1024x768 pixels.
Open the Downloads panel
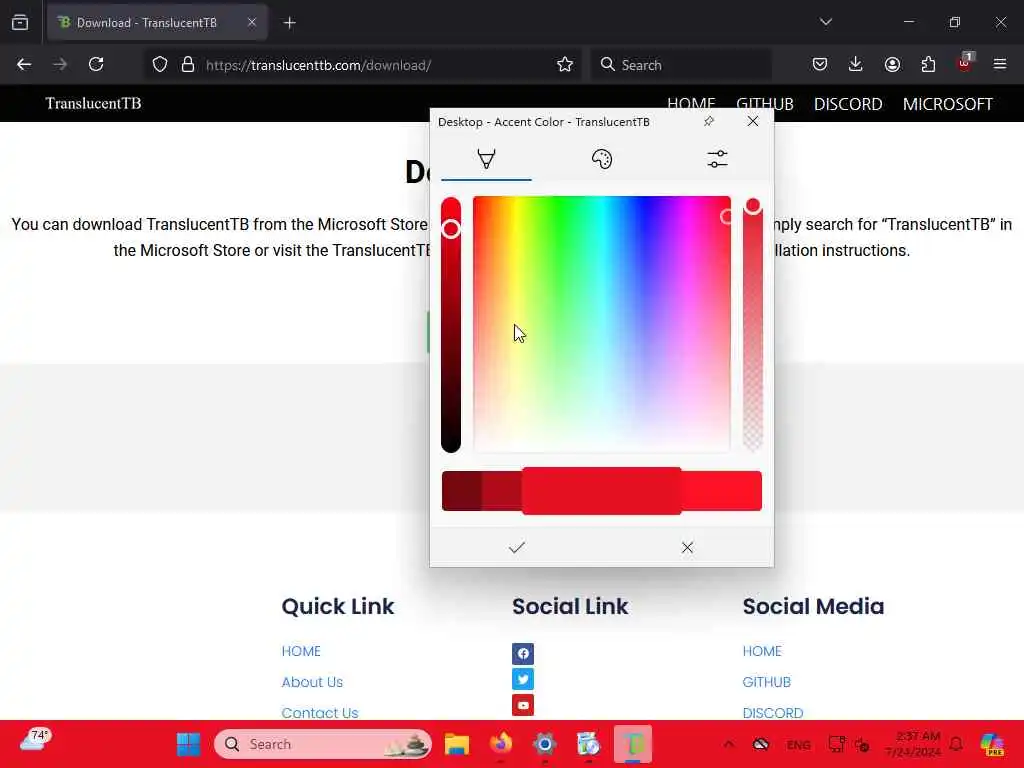coord(856,65)
